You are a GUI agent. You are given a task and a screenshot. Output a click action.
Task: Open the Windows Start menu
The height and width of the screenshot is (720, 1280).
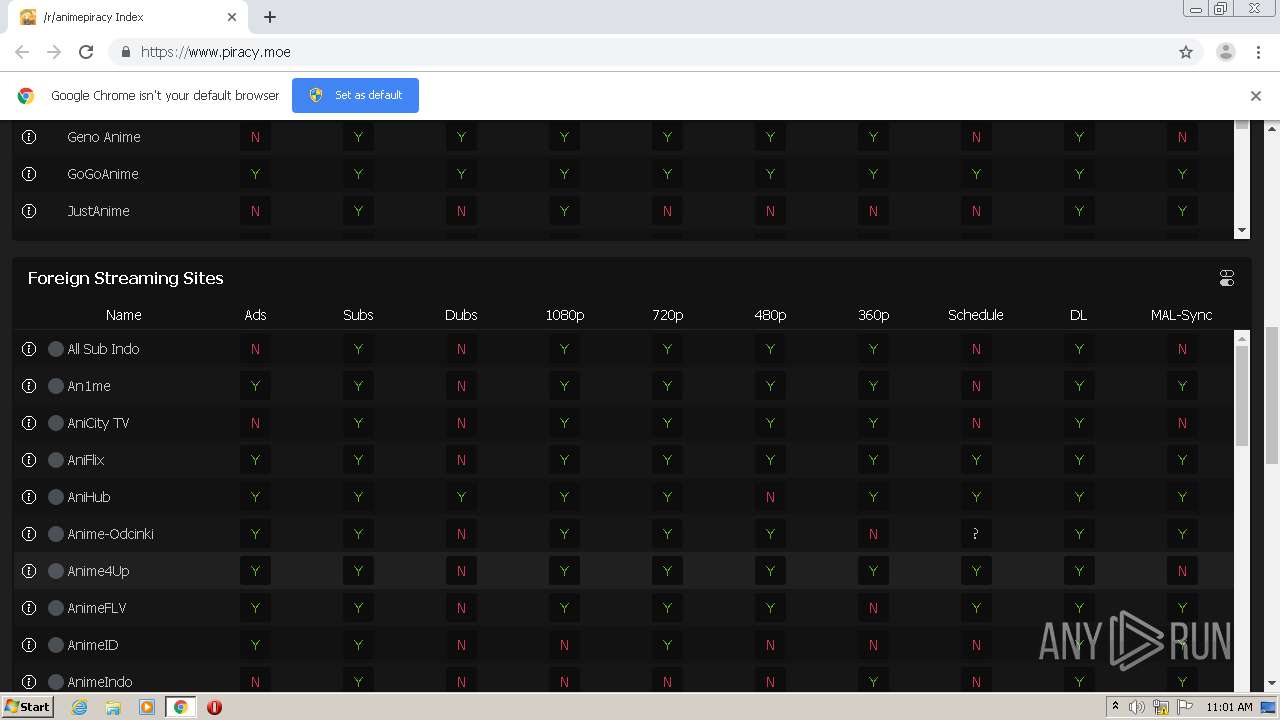[27, 707]
